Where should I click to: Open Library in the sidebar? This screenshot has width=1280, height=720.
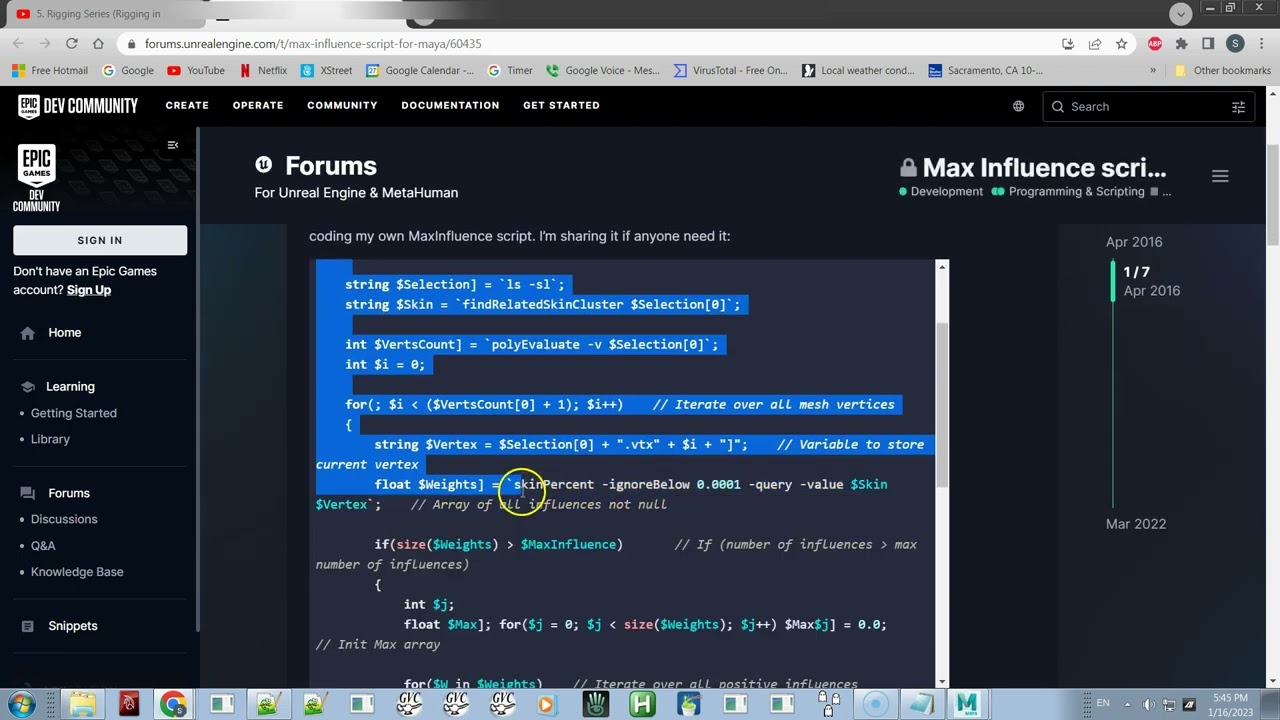tap(50, 439)
